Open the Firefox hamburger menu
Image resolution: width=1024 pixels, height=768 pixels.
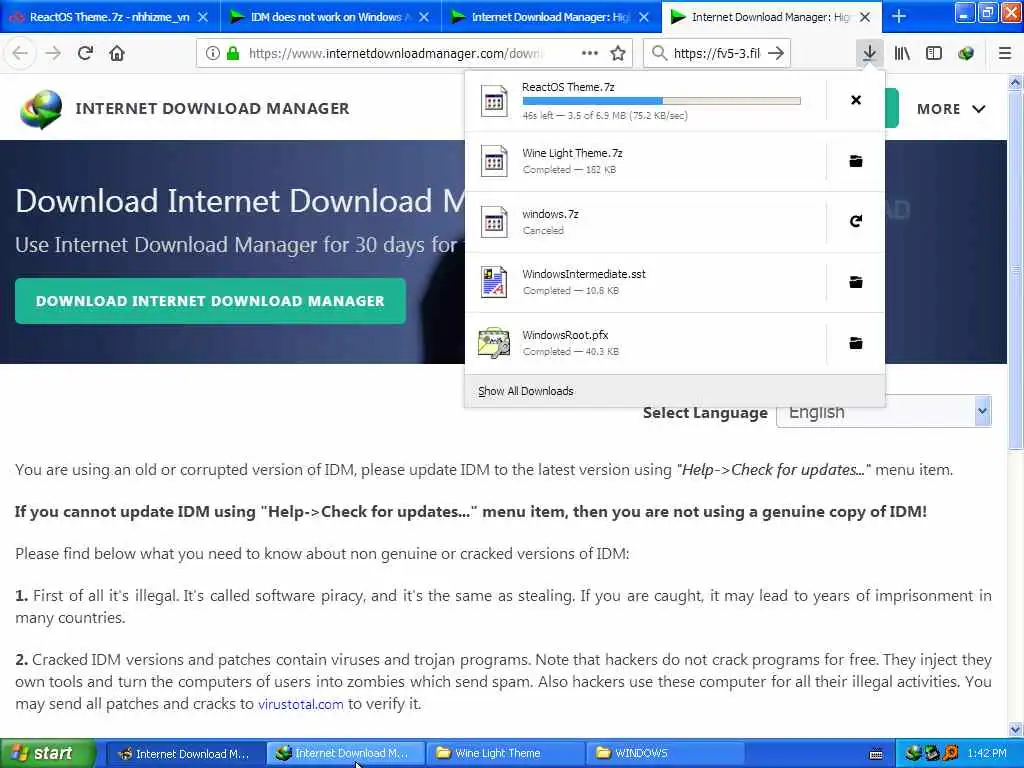click(1005, 54)
